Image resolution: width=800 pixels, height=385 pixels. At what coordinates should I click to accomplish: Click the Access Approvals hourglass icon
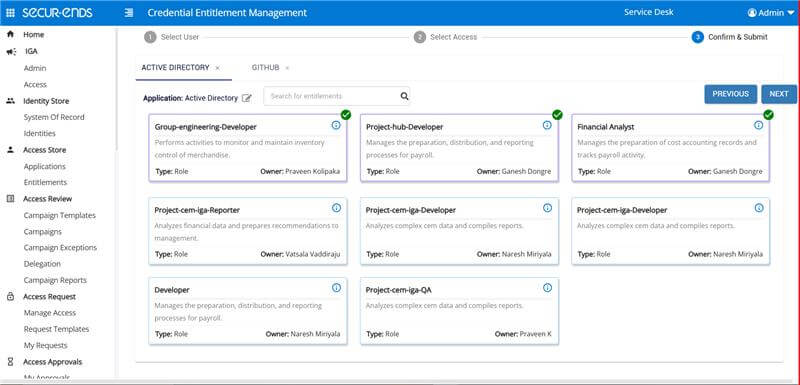pyautogui.click(x=10, y=362)
